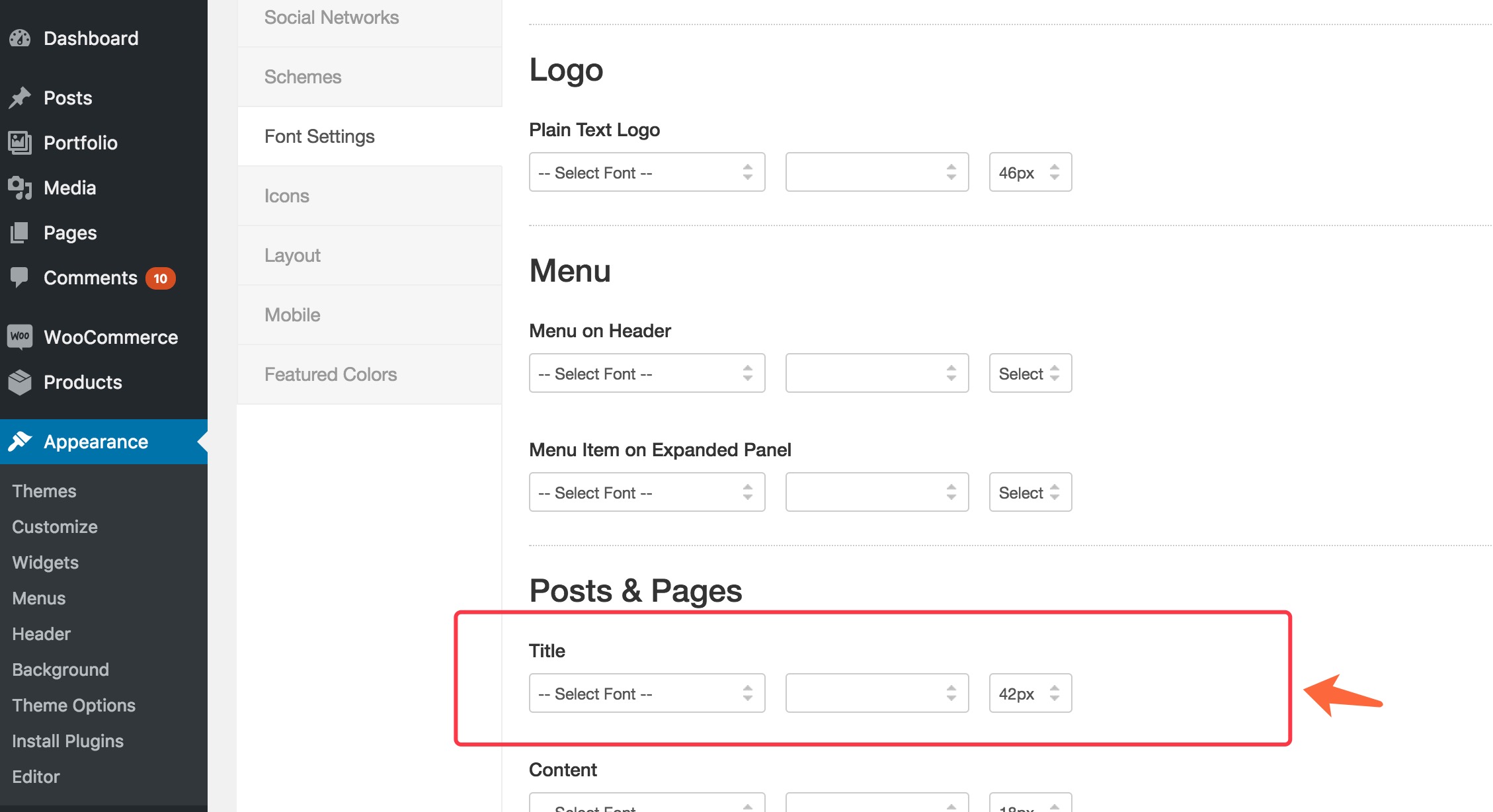The width and height of the screenshot is (1493, 812).
Task: Open Expanded Panel size Select dropdown
Action: [x=1029, y=493]
